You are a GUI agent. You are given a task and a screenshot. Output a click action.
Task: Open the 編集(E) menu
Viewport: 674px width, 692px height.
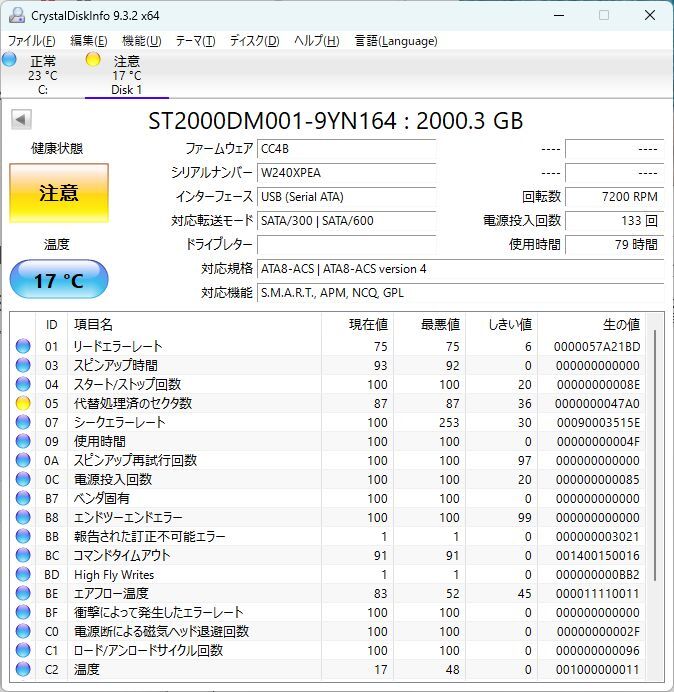(89, 41)
